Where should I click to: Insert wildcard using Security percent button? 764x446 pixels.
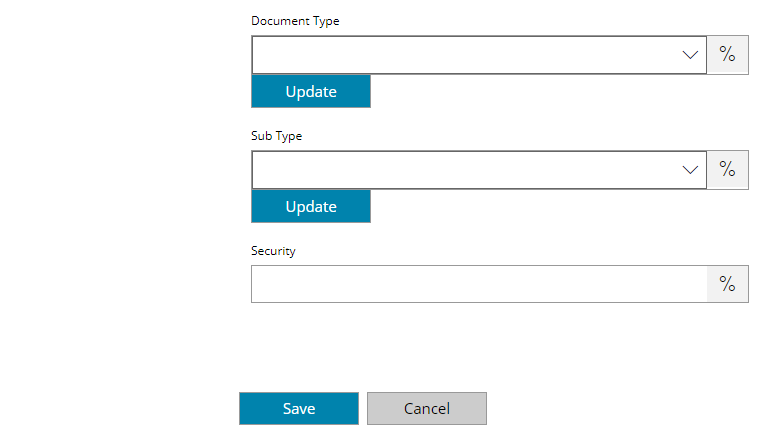(x=727, y=284)
